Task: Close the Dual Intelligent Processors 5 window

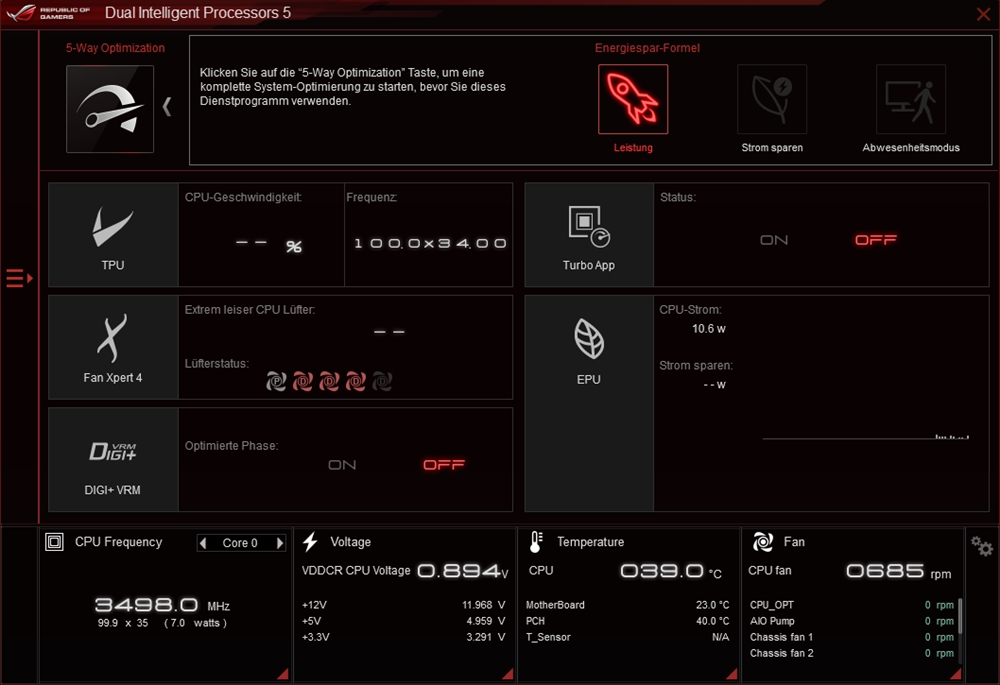Action: click(983, 14)
